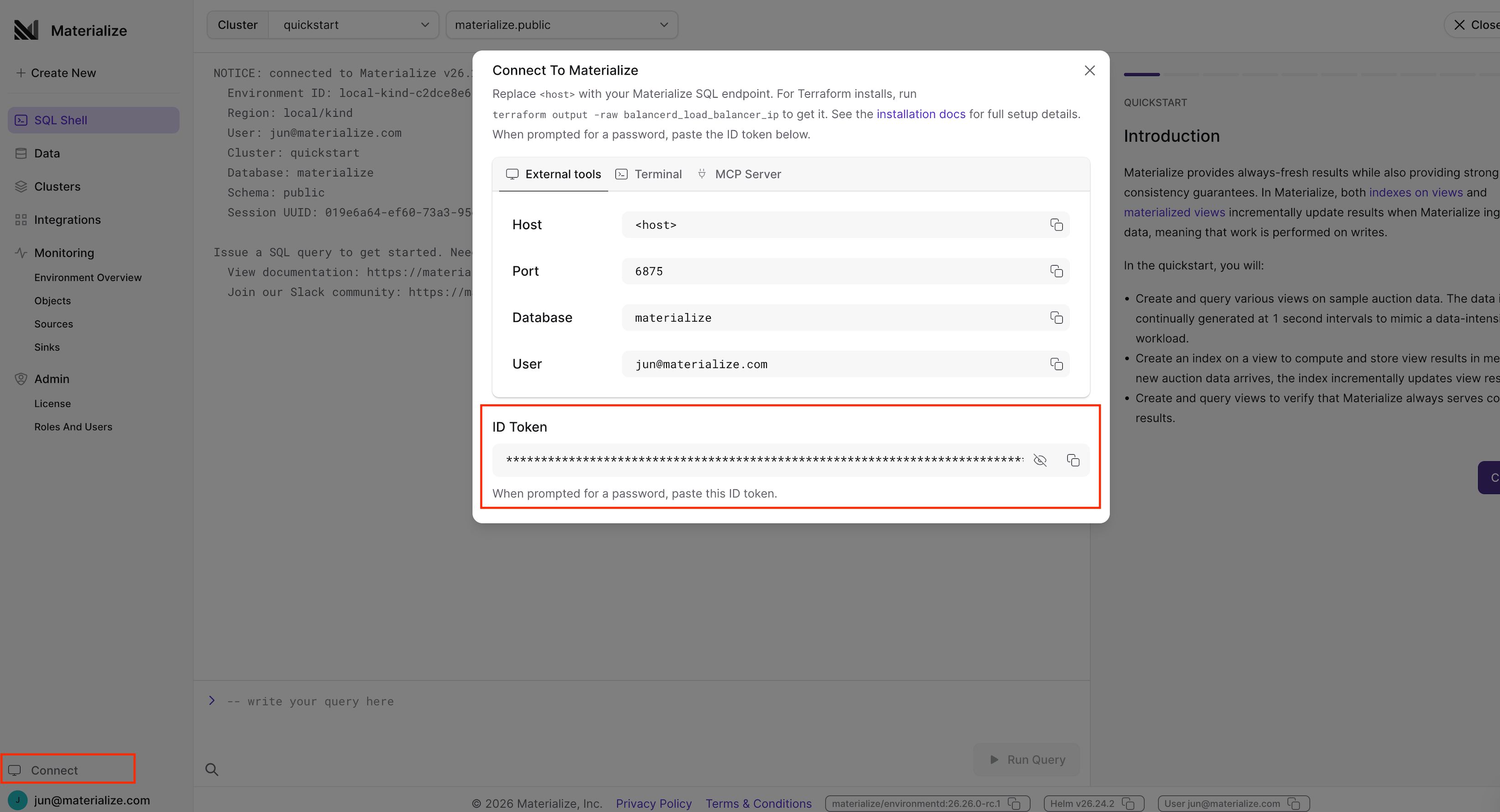Click the user avatar icon
This screenshot has width=1500, height=812.
click(17, 800)
